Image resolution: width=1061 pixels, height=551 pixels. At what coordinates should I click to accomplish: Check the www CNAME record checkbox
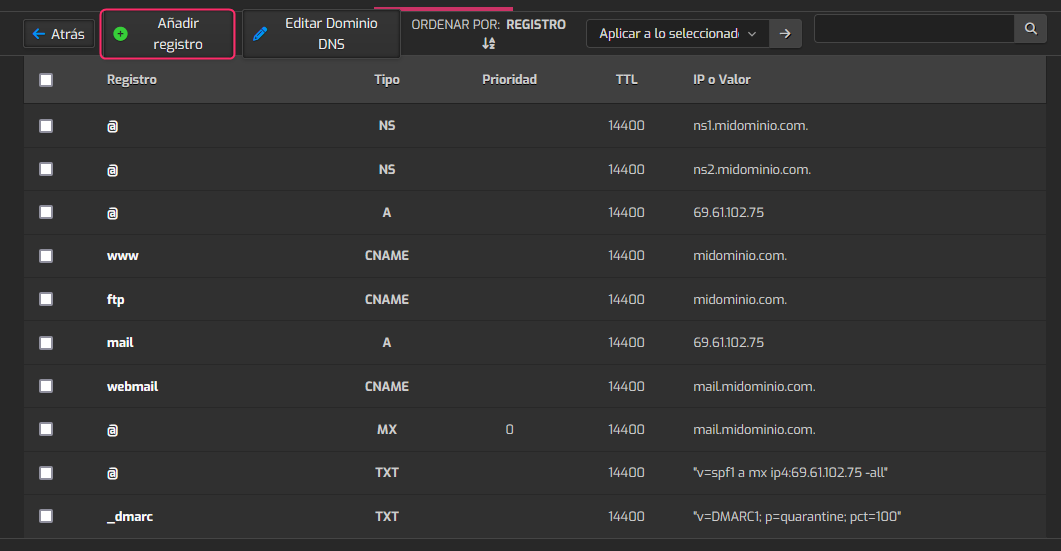[46, 256]
